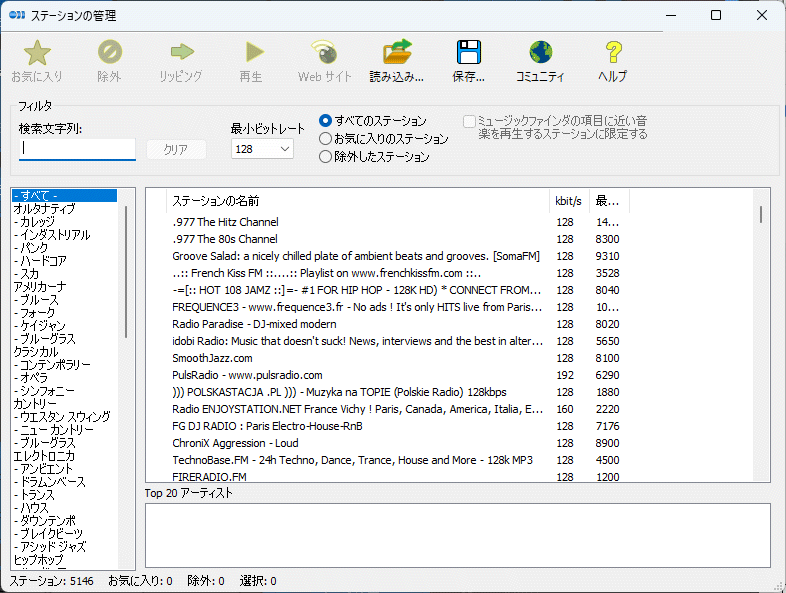Enable the ミュージックファインダ limit checkbox
Screen dimensions: 786x593
[x=469, y=121]
